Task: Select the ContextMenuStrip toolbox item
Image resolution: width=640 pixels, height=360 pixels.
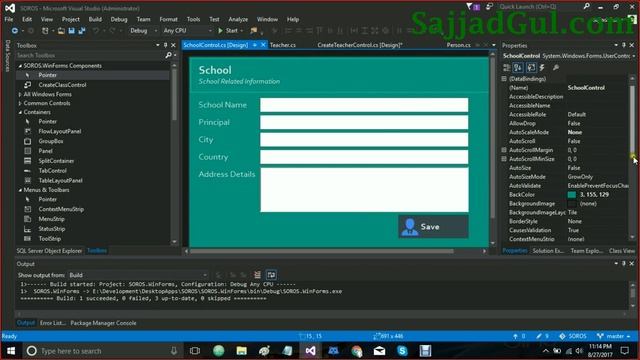Action: [61, 209]
